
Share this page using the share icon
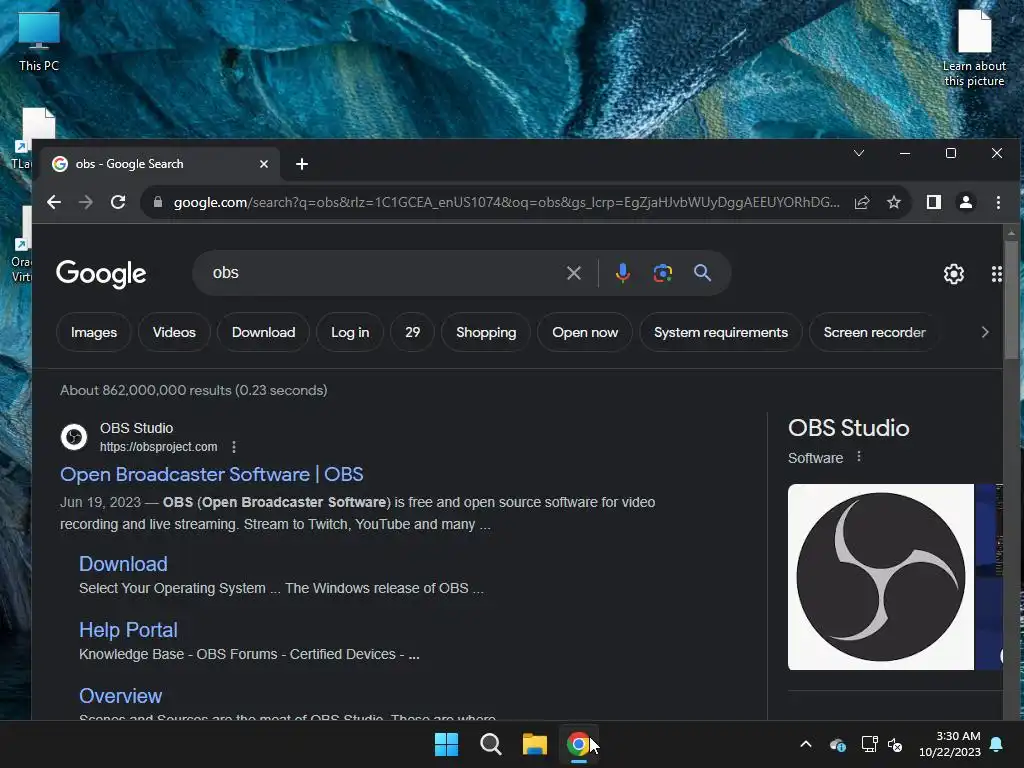pos(862,202)
